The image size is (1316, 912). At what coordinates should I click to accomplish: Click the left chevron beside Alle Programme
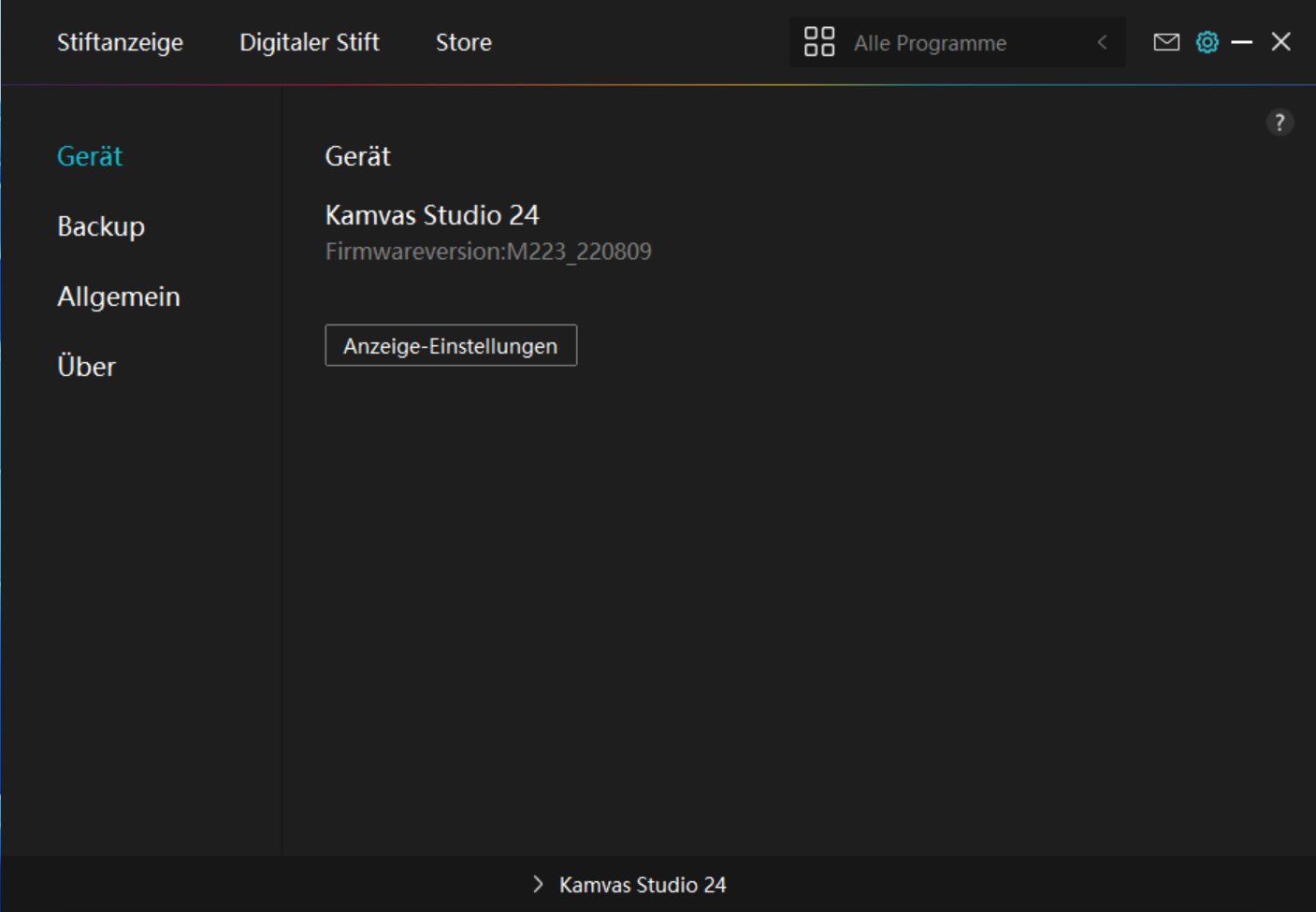[1102, 42]
